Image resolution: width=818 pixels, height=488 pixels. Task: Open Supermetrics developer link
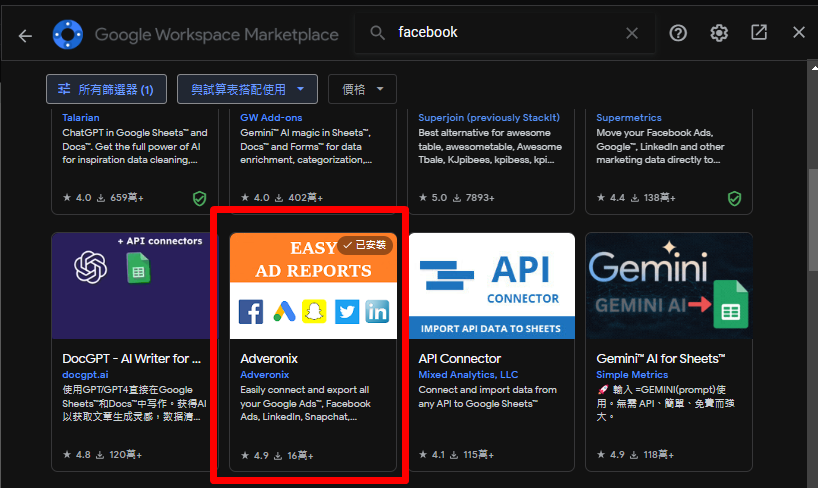point(629,117)
